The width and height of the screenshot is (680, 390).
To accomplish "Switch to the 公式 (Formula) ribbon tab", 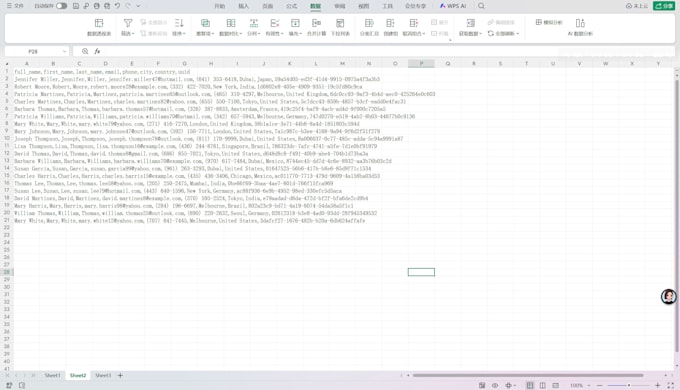I will [x=291, y=6].
